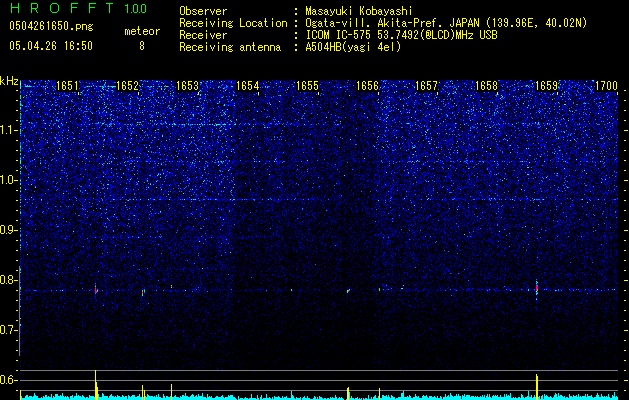
Task: Click the 'meteor' label
Action: coord(142,31)
